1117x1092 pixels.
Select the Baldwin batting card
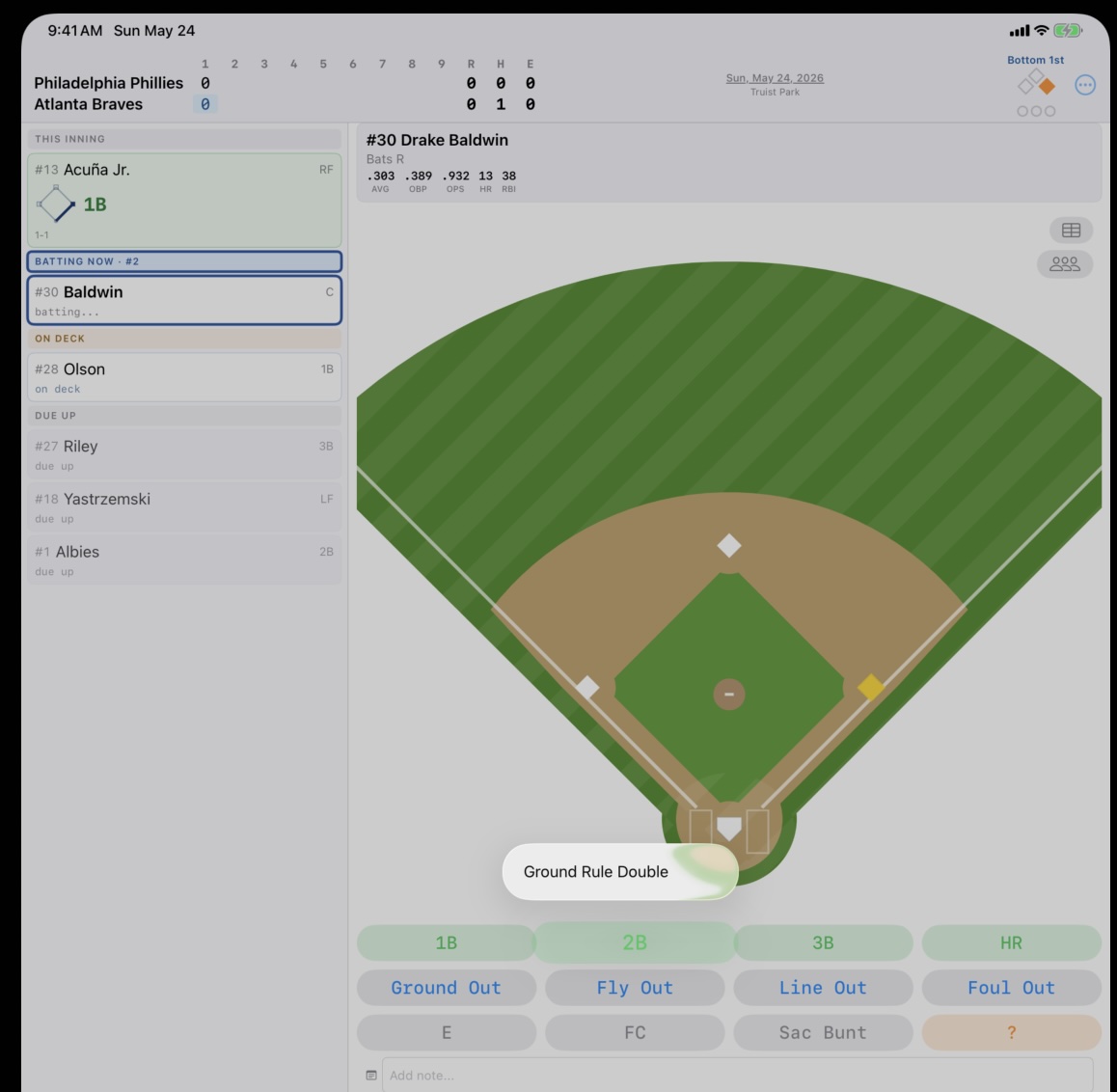[x=184, y=301]
